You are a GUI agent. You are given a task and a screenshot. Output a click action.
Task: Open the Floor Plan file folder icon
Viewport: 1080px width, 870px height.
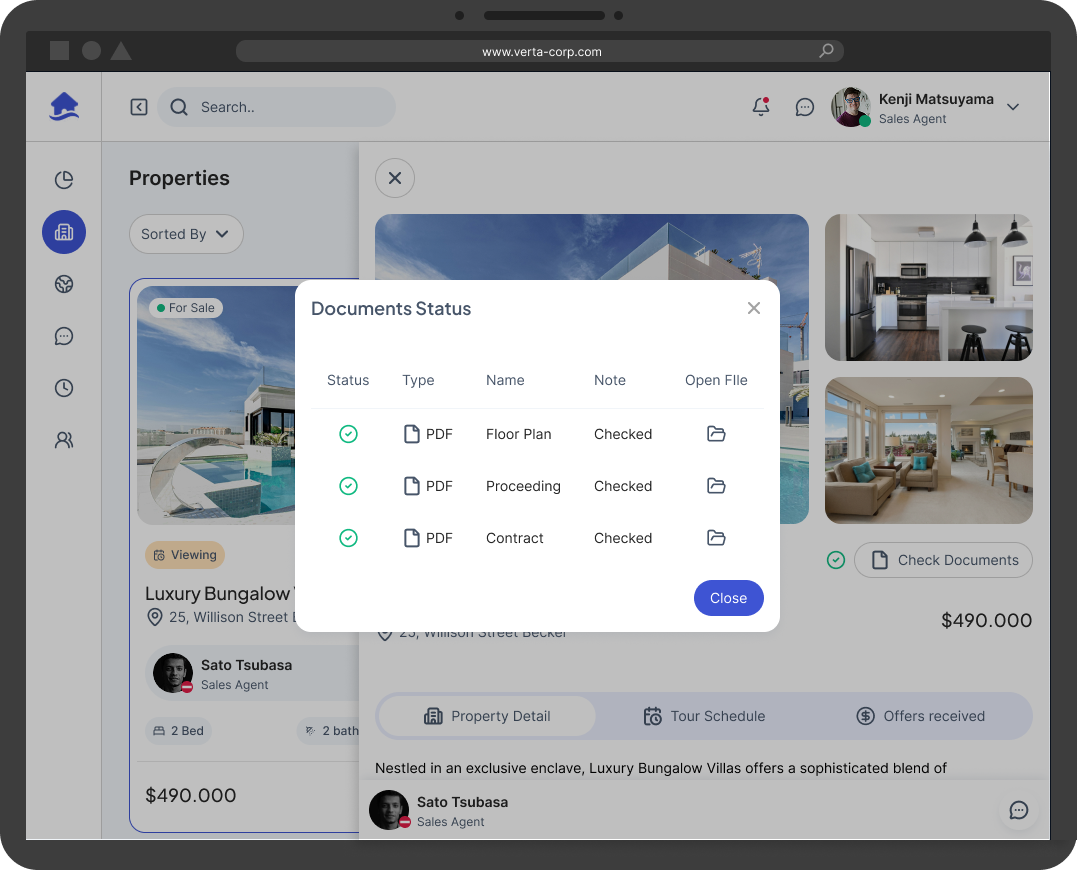click(716, 434)
